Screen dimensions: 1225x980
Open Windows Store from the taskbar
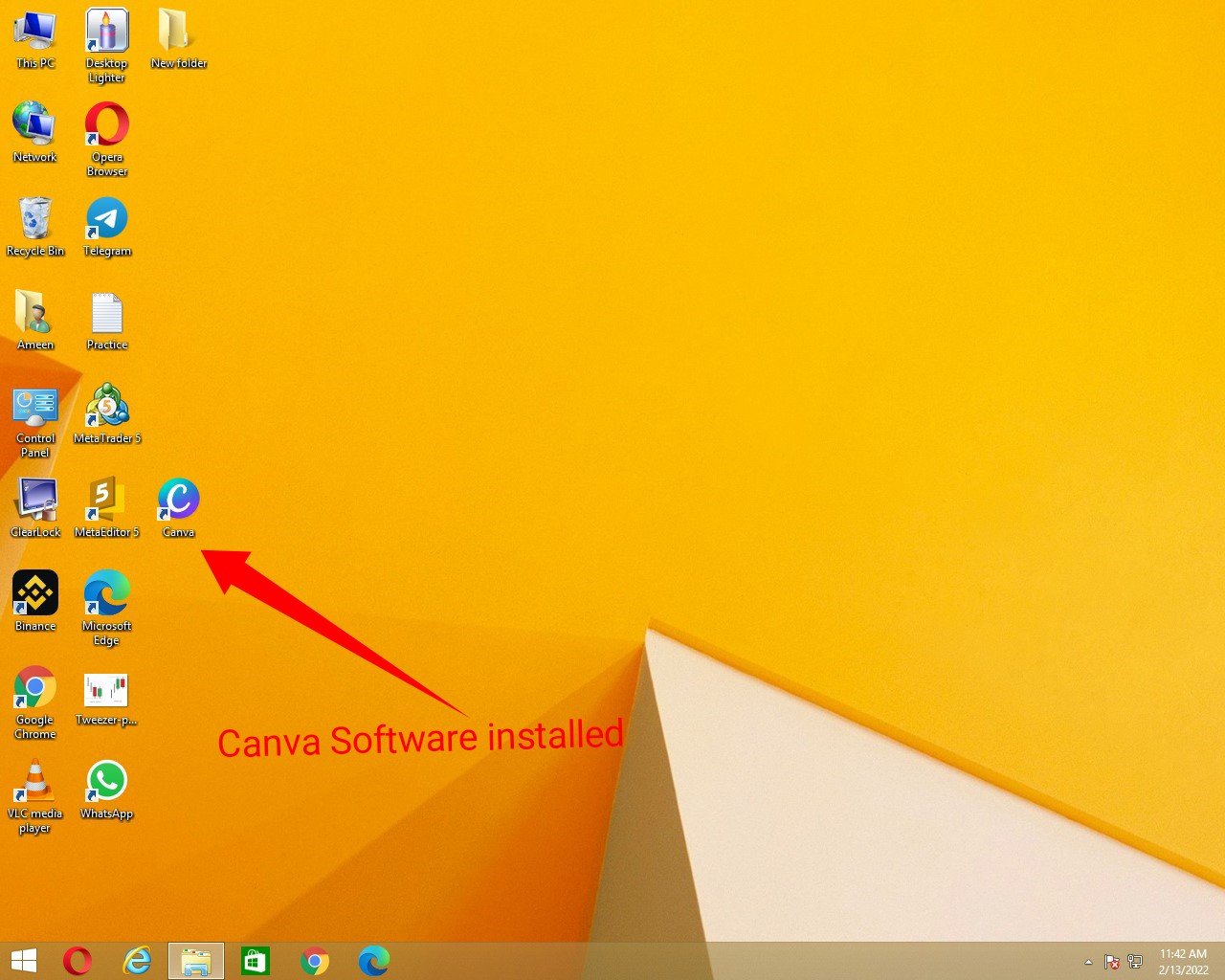tap(255, 961)
